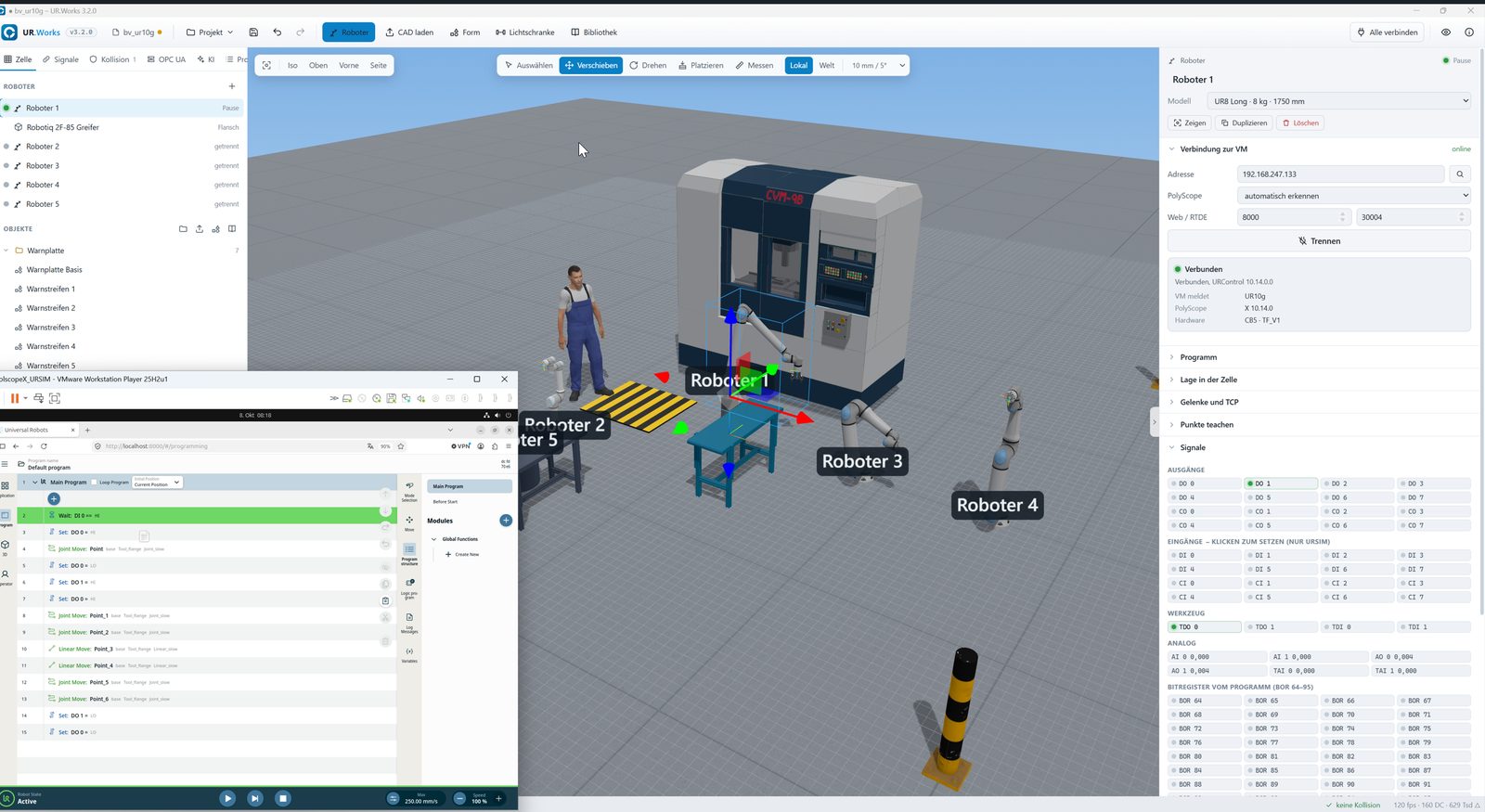
Task: Switch to the Signale tab
Action: pos(60,59)
